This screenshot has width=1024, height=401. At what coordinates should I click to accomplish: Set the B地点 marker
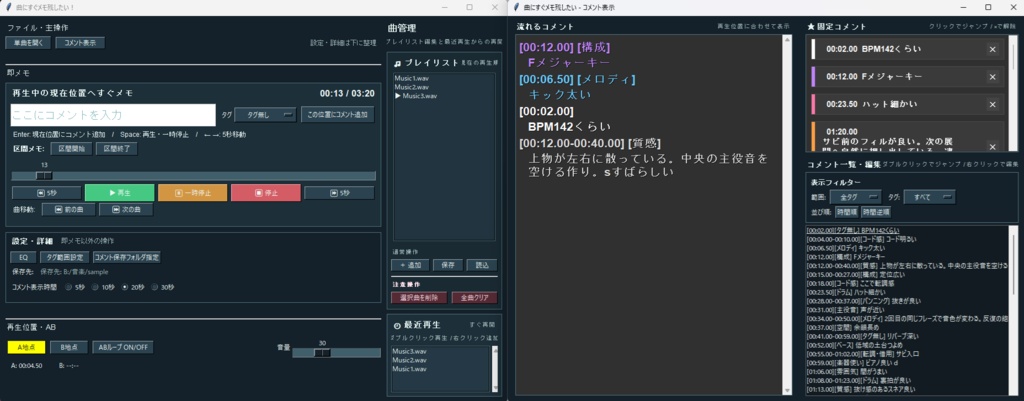(x=69, y=347)
